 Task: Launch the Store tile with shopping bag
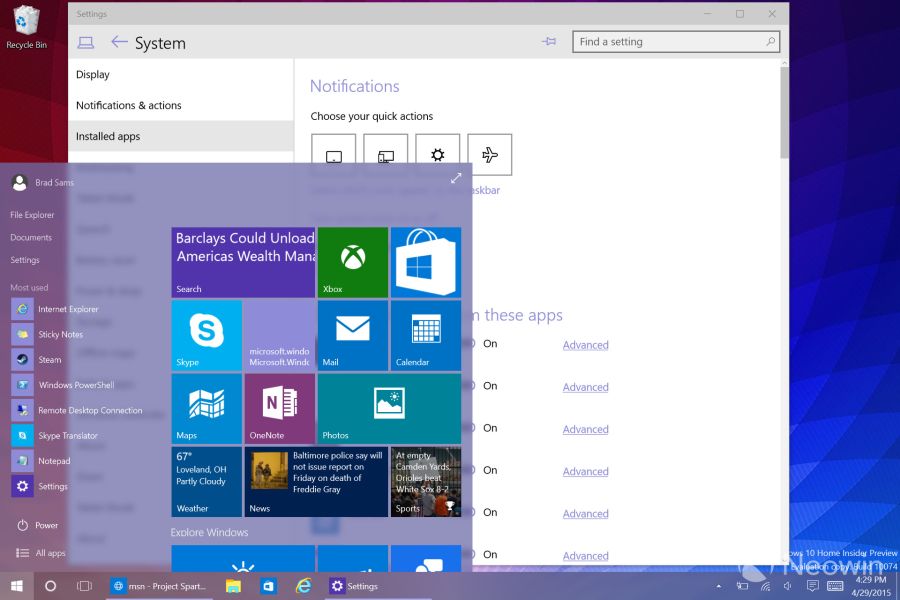[425, 262]
